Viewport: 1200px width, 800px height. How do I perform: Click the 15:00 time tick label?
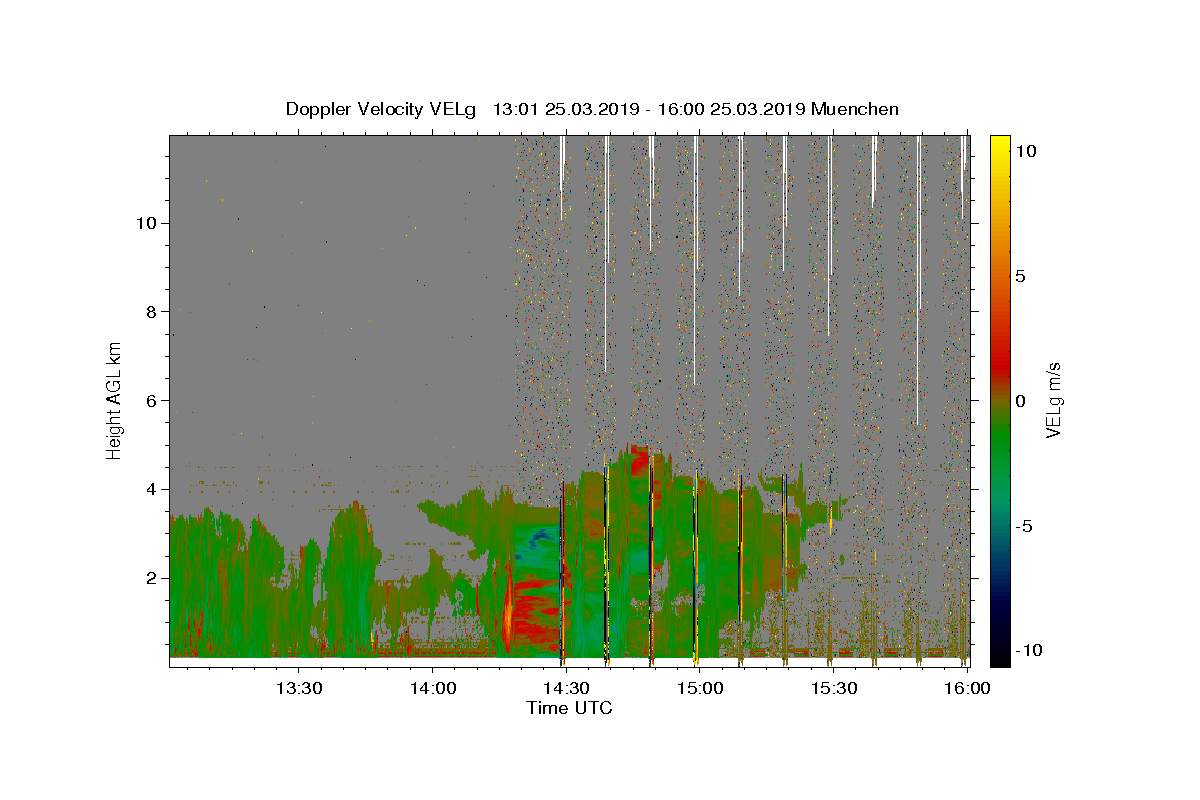pos(700,688)
